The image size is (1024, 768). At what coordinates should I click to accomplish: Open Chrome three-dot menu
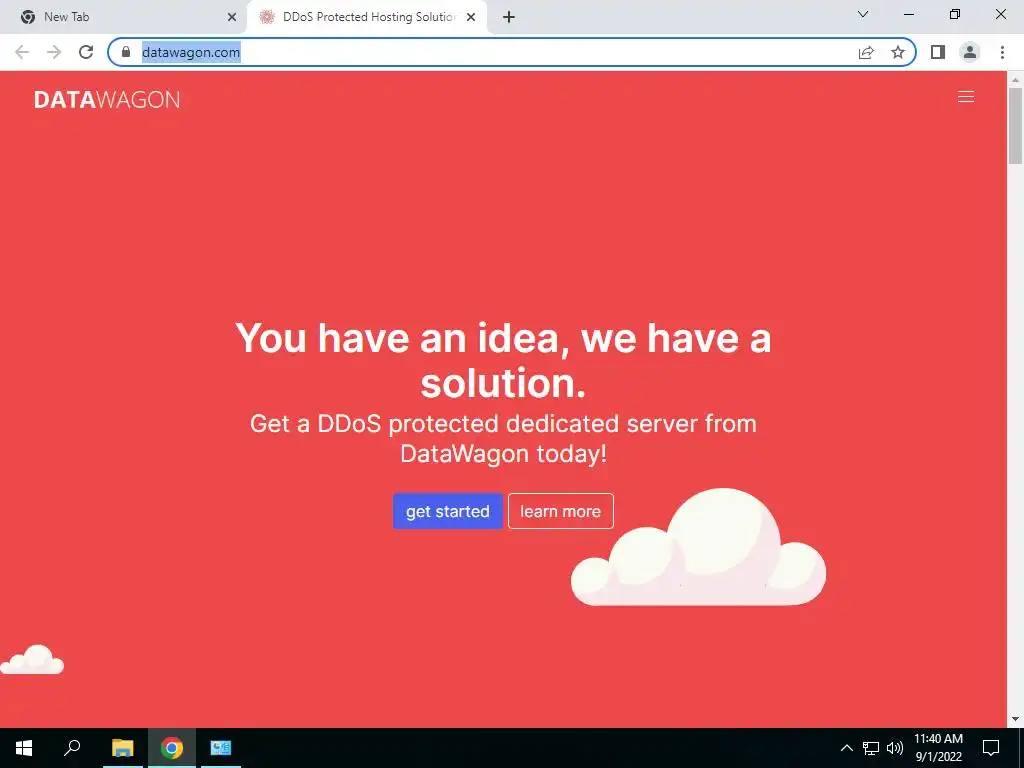coord(1002,52)
